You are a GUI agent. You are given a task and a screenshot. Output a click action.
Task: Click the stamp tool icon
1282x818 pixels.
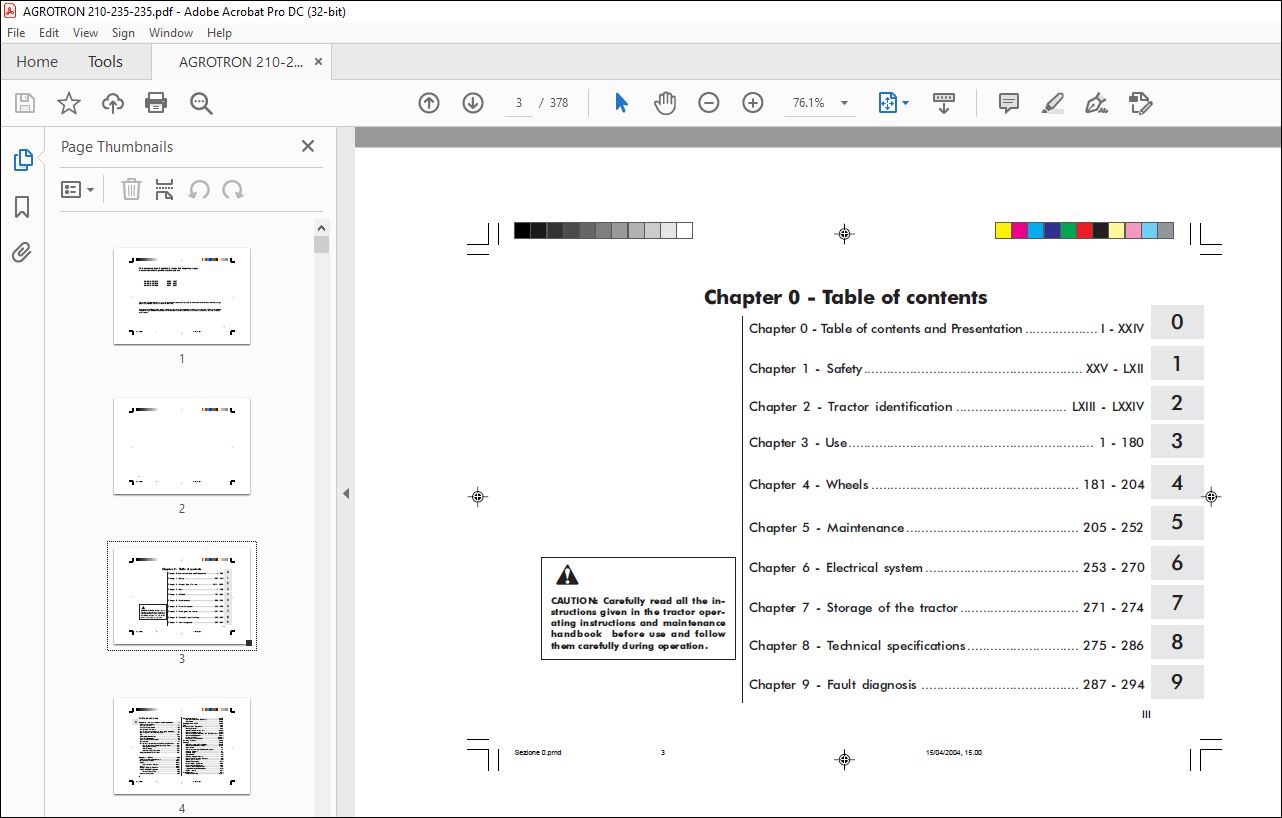[x=1140, y=103]
